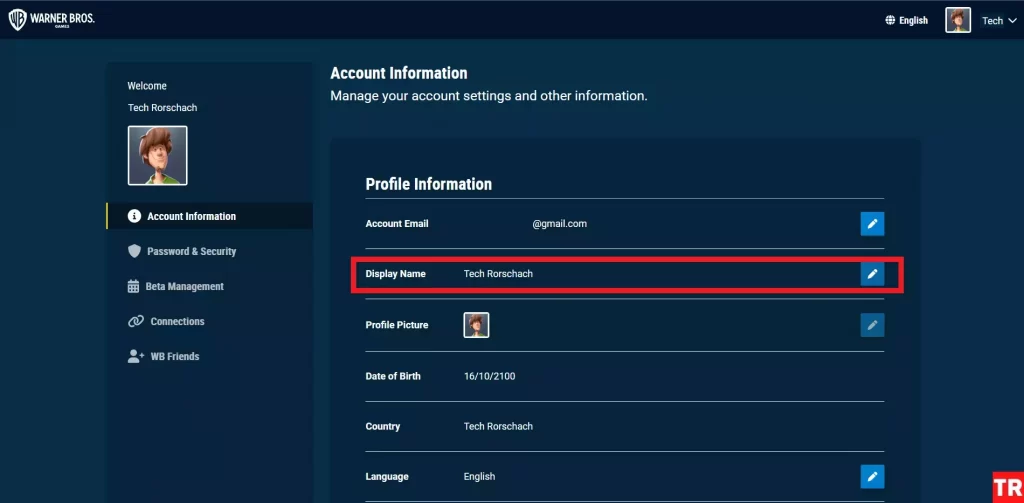Click the info icon beside Account Information
1024x503 pixels.
pyautogui.click(x=134, y=216)
